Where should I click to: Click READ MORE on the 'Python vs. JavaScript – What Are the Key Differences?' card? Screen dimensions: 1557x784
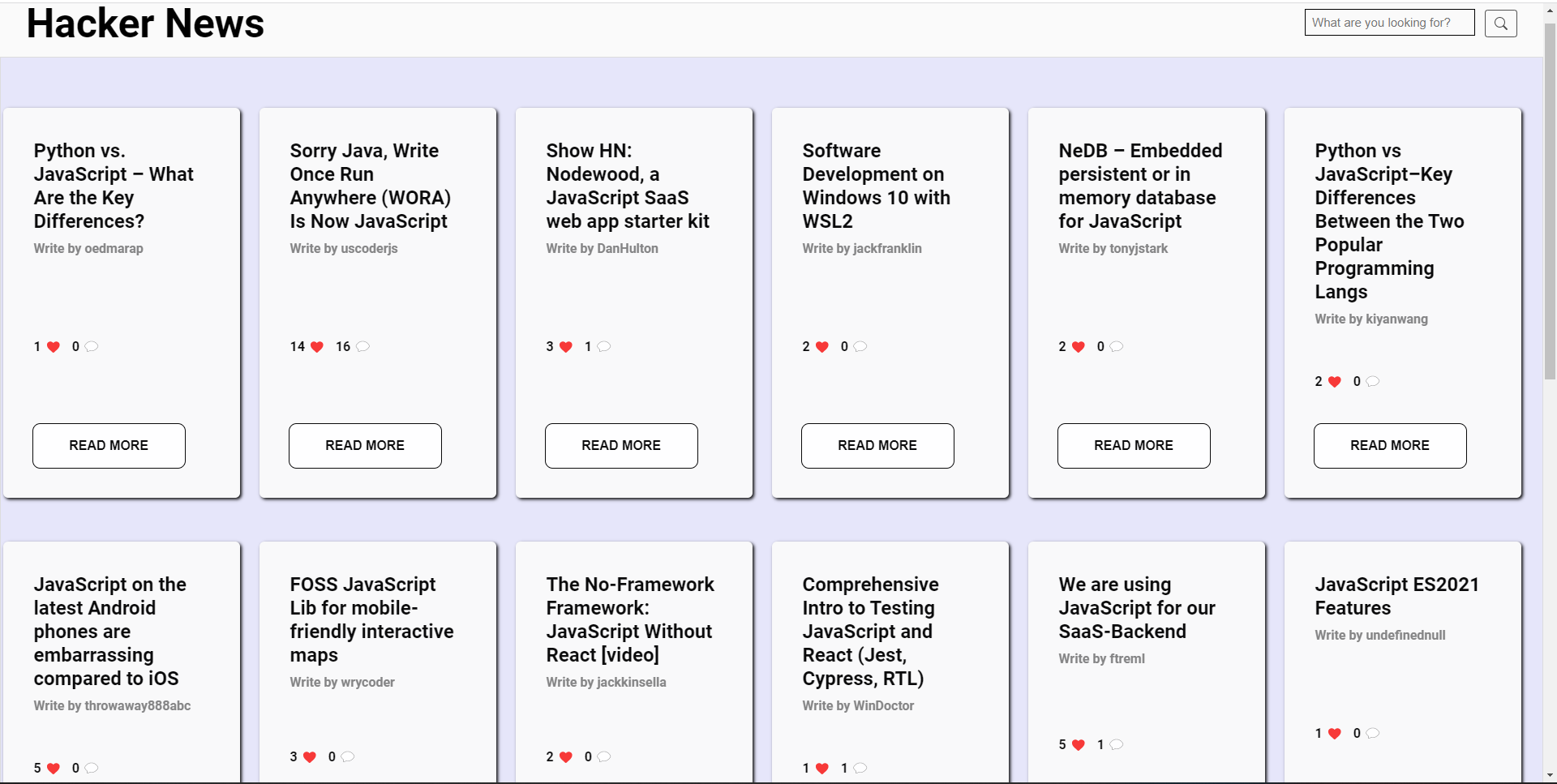109,446
